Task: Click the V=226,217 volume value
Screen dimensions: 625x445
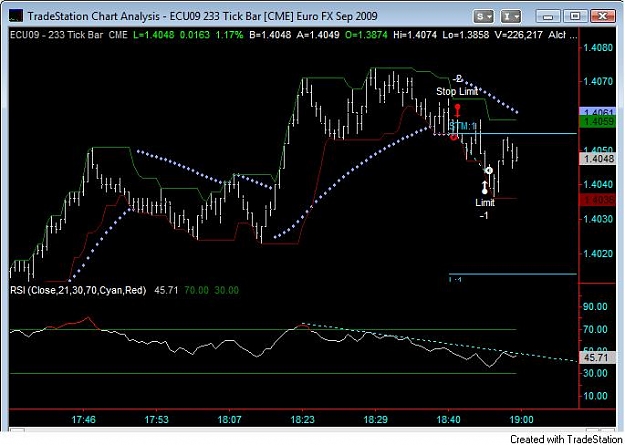Action: [x=518, y=35]
